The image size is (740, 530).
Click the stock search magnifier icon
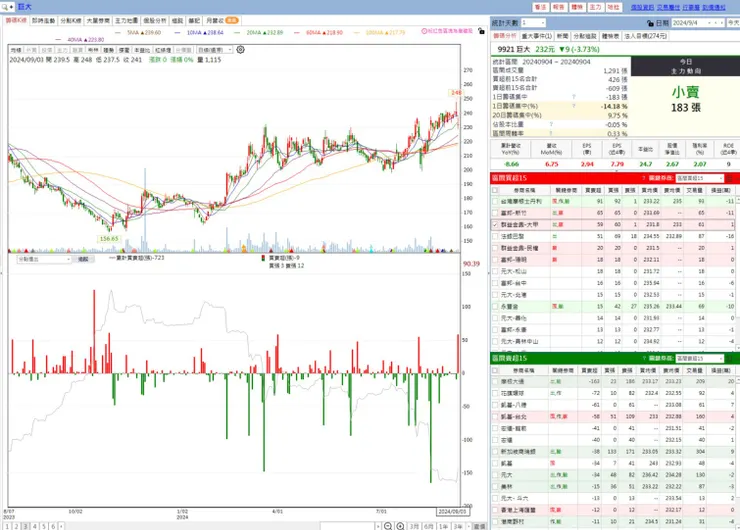click(5, 7)
